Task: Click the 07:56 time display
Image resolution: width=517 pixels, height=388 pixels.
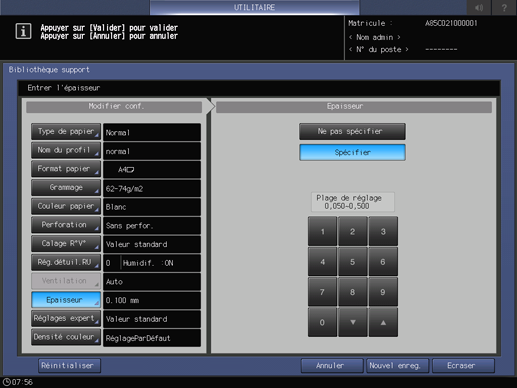Action: click(22, 382)
